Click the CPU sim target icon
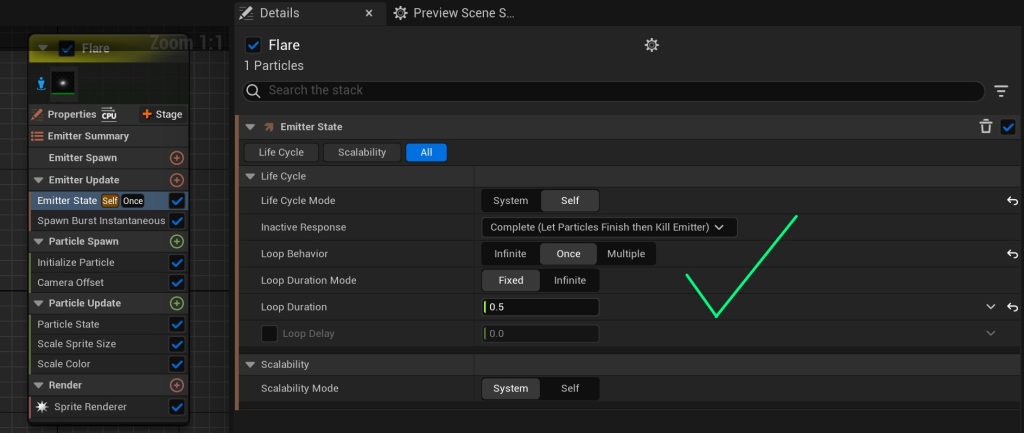 (x=109, y=114)
